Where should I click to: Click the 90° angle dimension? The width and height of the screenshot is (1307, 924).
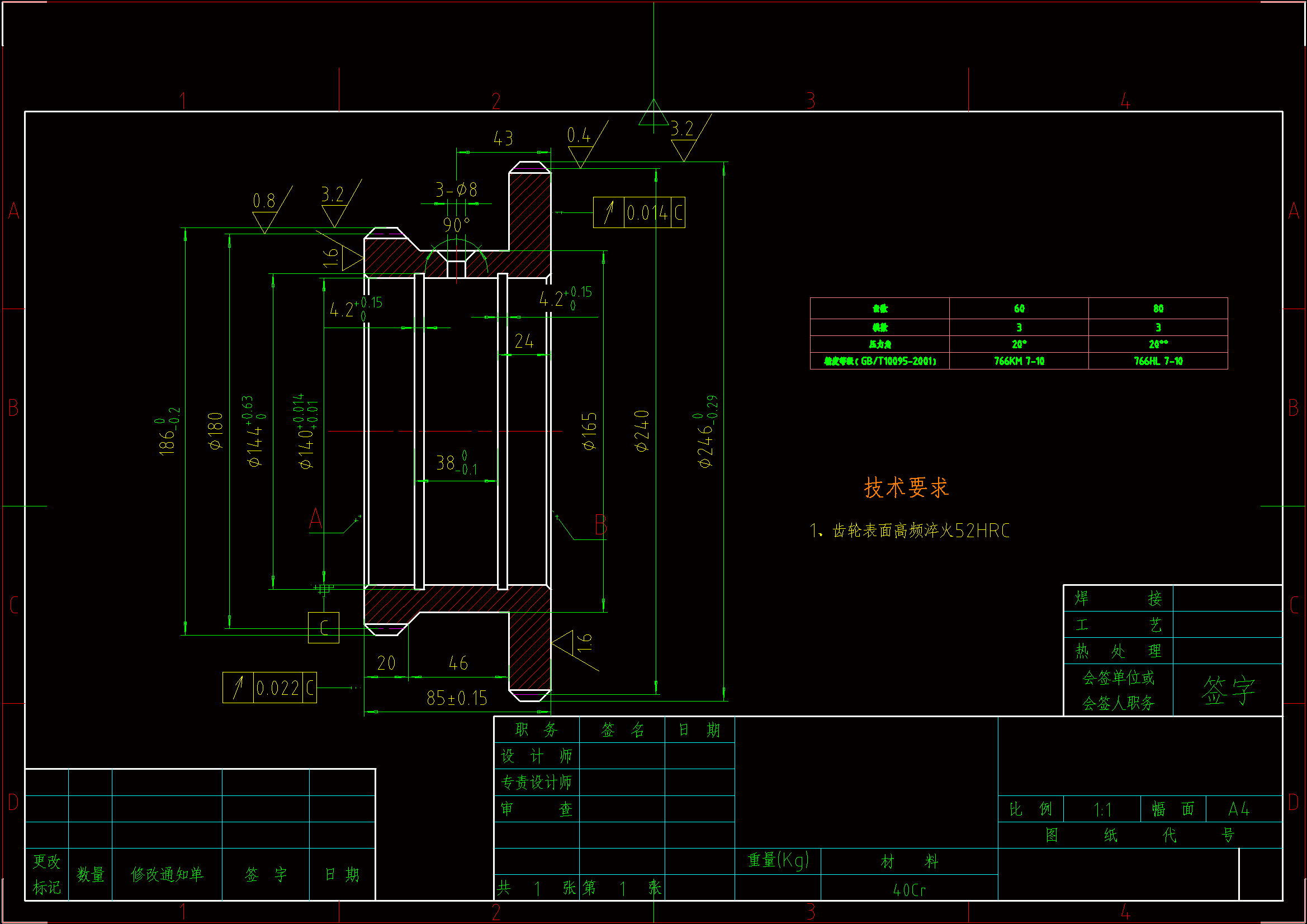[x=456, y=225]
